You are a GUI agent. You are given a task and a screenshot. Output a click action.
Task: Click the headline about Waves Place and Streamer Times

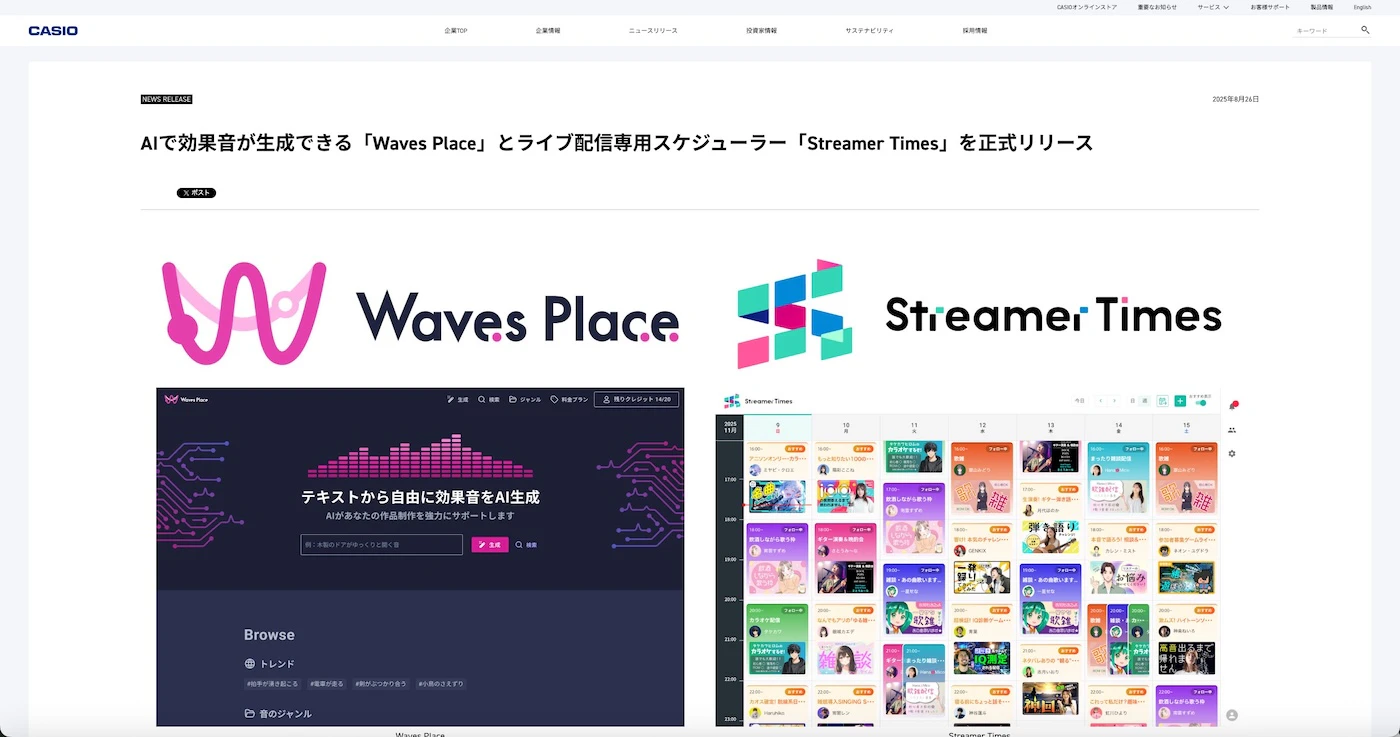617,143
